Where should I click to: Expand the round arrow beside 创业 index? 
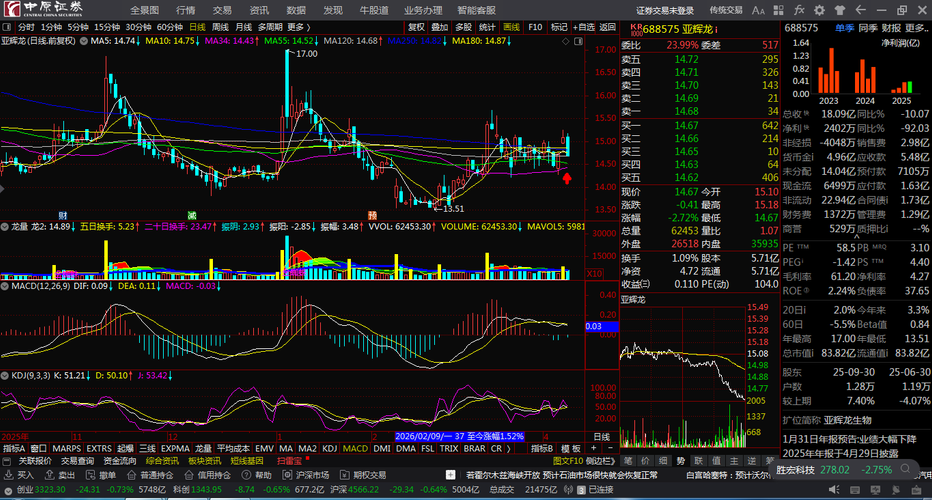coord(8,490)
